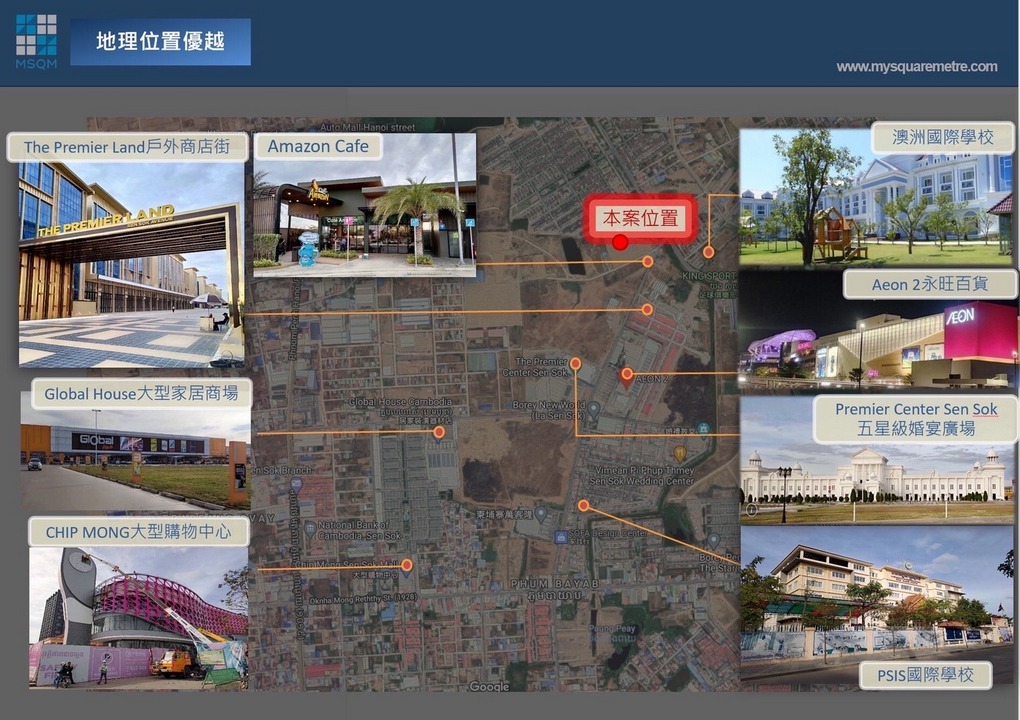Click the Google logo on the map
The image size is (1020, 720).
pyautogui.click(x=489, y=686)
